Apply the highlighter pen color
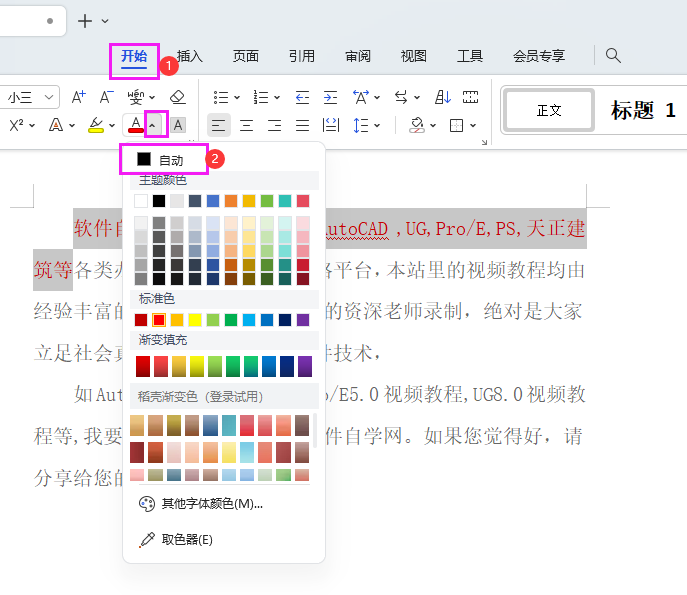This screenshot has height=595, width=687. pos(96,125)
